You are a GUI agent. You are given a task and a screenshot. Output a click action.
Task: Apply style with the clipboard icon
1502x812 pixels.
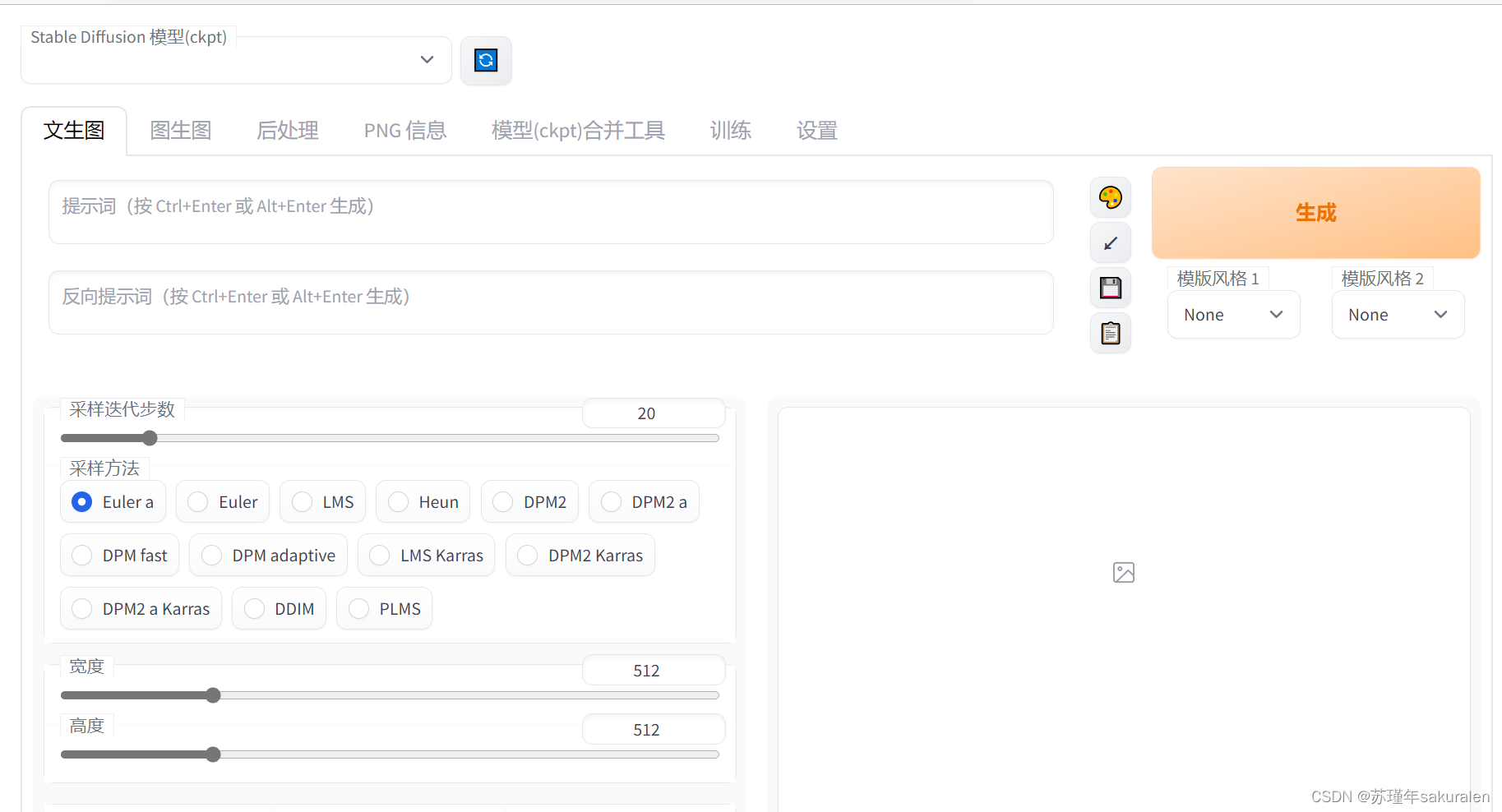(x=1111, y=333)
